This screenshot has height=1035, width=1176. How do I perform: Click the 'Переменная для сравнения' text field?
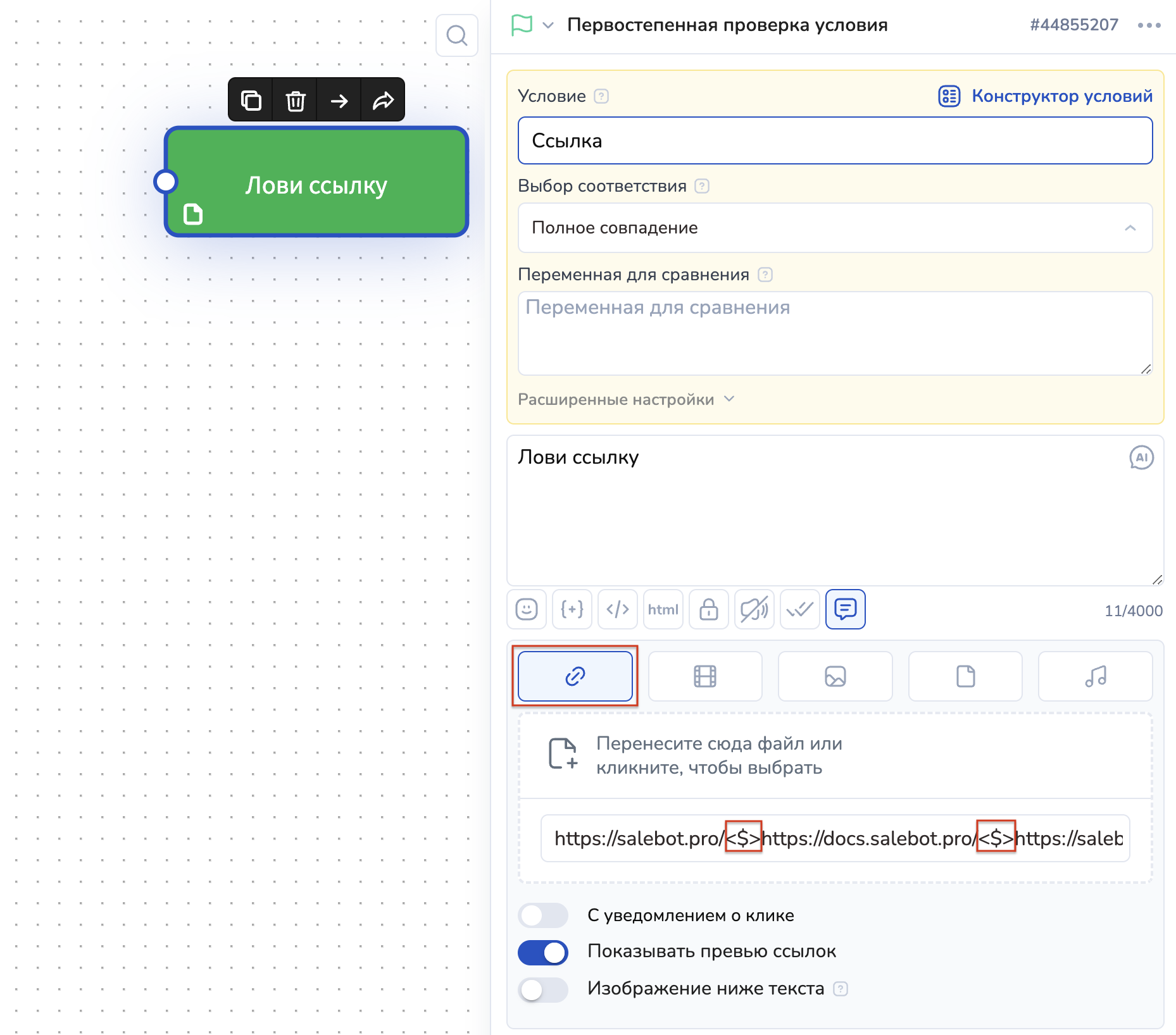coord(834,333)
